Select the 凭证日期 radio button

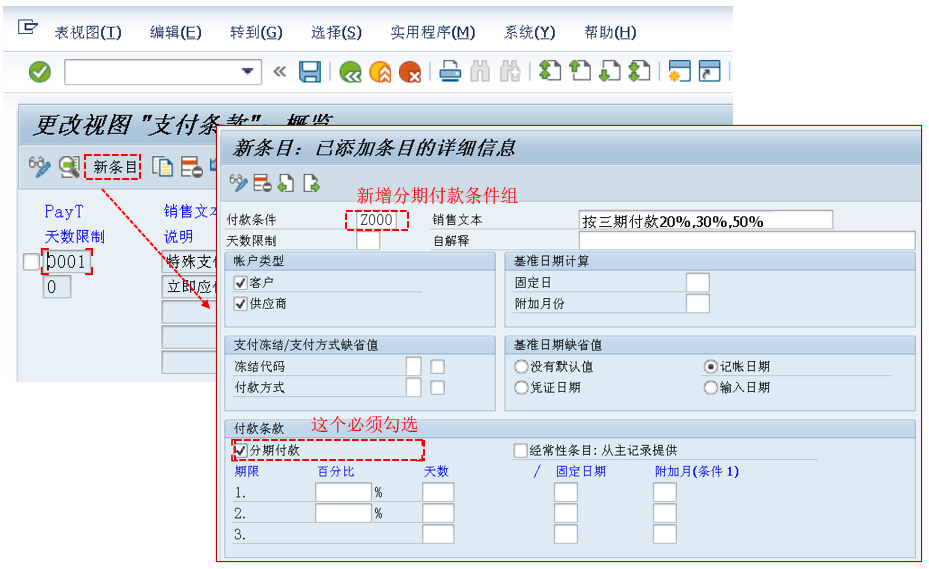point(521,388)
